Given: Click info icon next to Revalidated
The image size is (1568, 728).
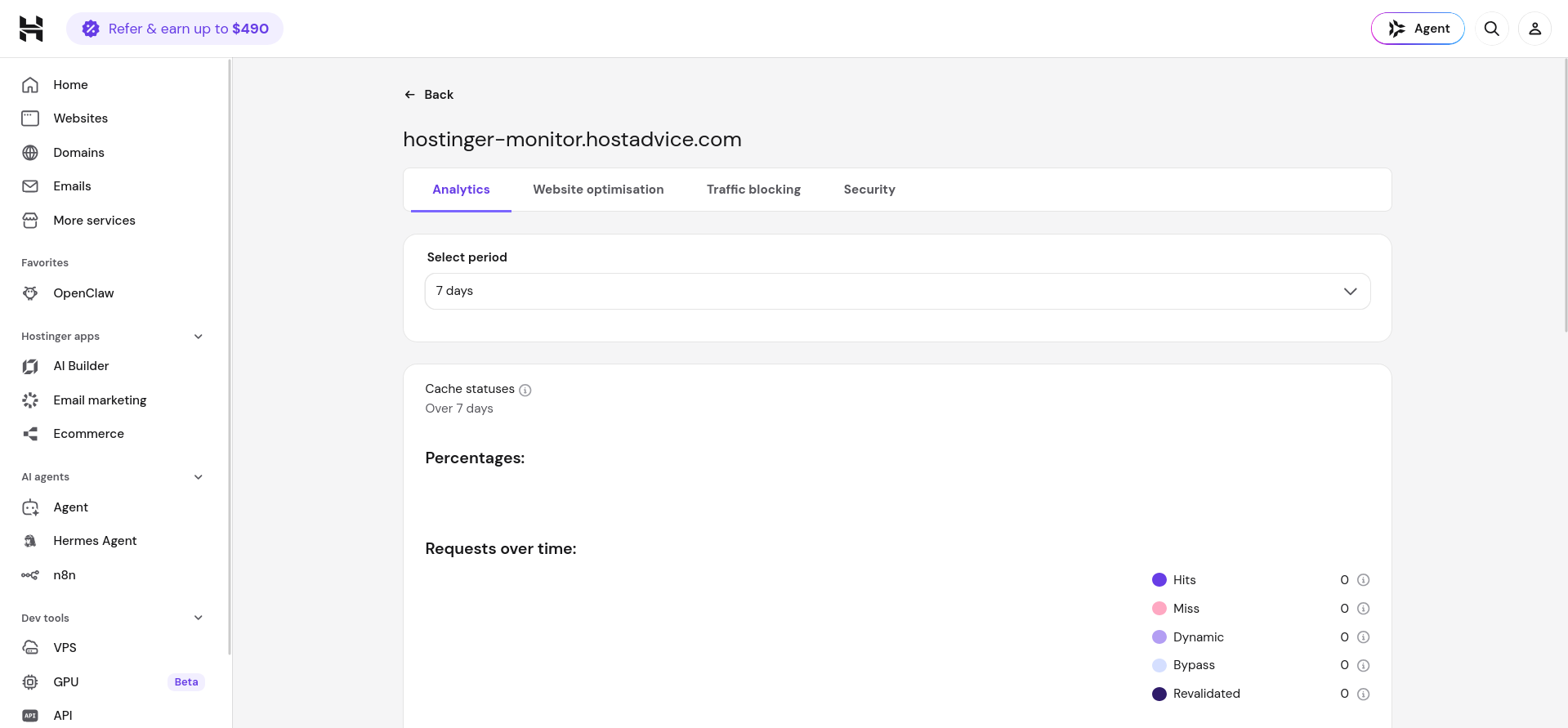Looking at the screenshot, I should [1363, 695].
